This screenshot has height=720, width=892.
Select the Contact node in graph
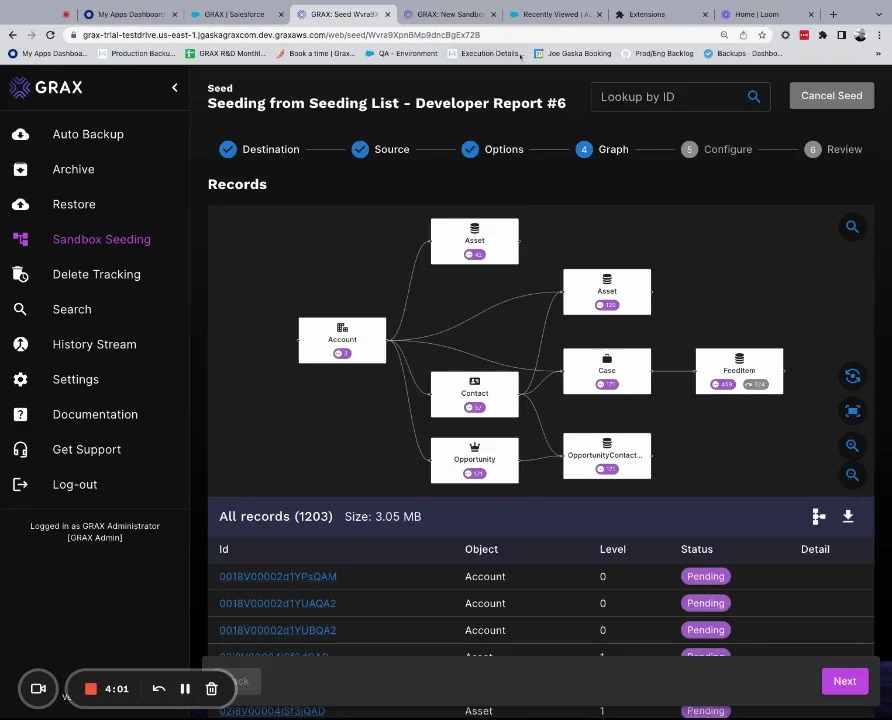point(474,394)
